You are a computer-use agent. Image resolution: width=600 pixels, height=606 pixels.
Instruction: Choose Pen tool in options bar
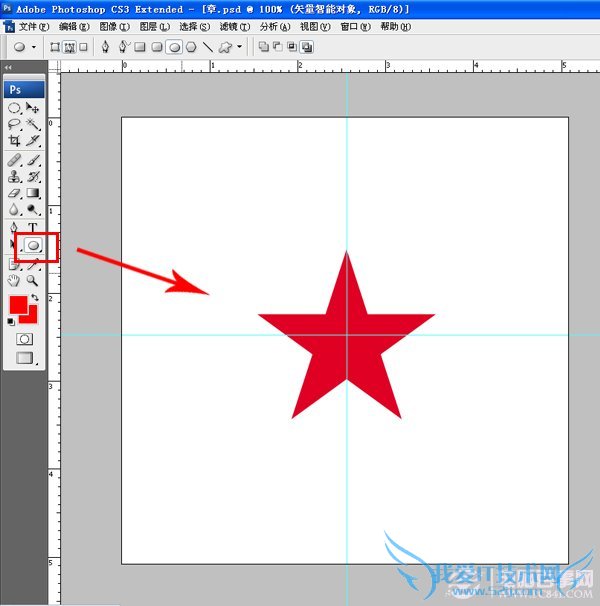[x=105, y=47]
